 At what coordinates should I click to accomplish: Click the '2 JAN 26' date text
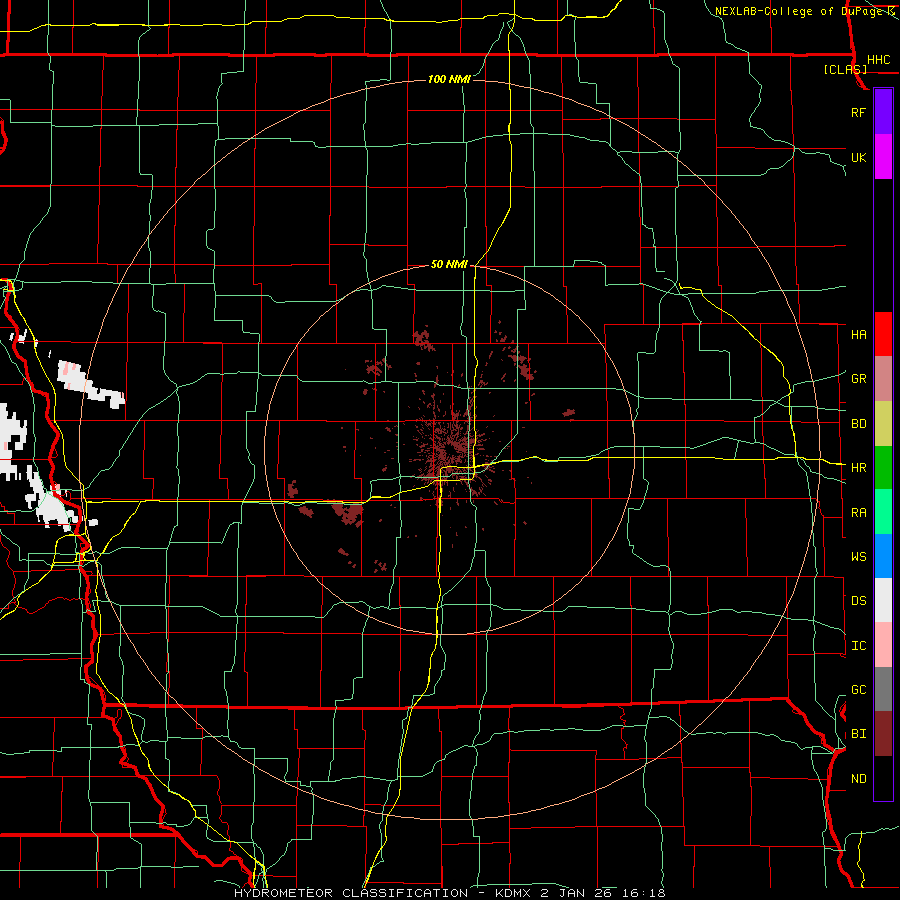tap(578, 893)
